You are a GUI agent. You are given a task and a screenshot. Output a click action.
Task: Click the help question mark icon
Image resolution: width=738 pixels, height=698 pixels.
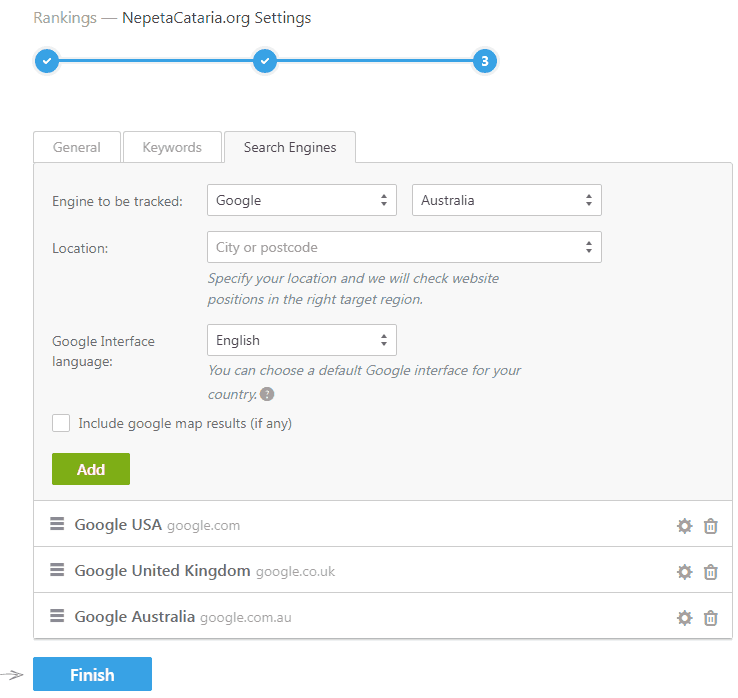(267, 394)
